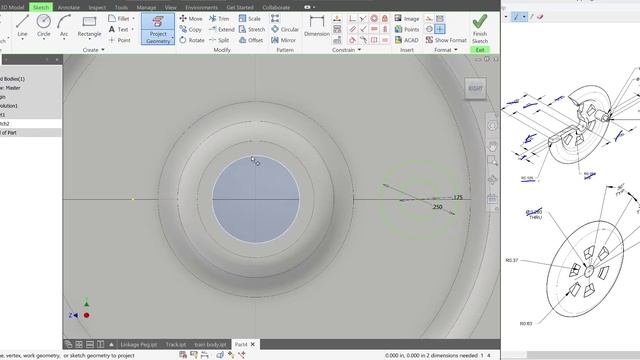
Task: Open the View ribbon tab
Action: point(171,7)
